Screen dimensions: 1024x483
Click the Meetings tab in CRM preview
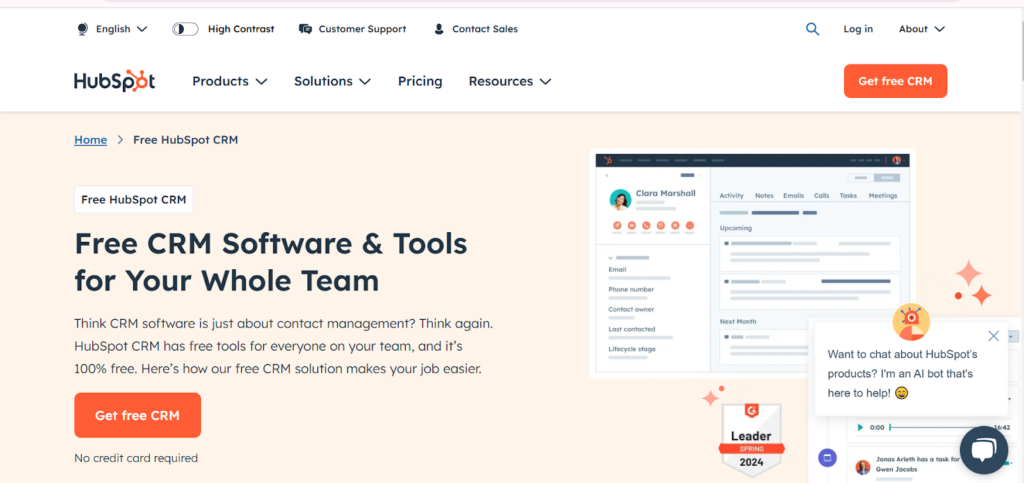pyautogui.click(x=883, y=195)
